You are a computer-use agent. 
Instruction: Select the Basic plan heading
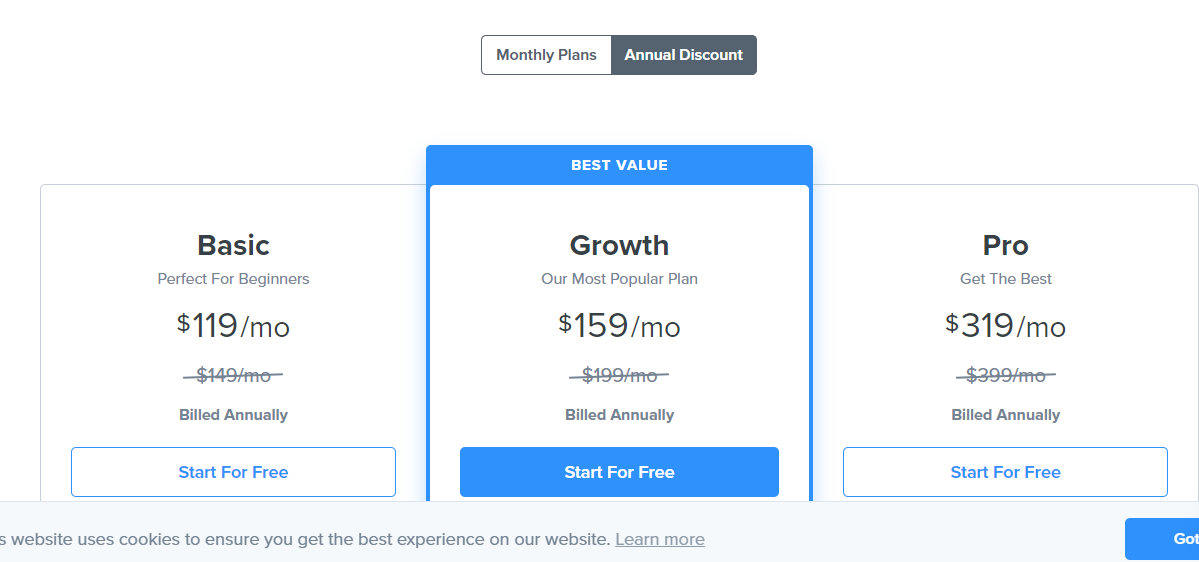pos(233,245)
